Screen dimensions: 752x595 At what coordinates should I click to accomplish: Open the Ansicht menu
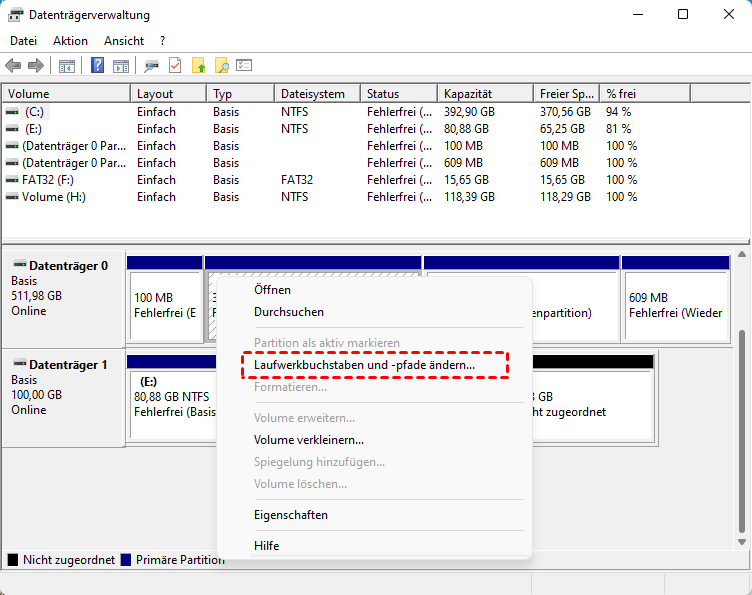[124, 41]
